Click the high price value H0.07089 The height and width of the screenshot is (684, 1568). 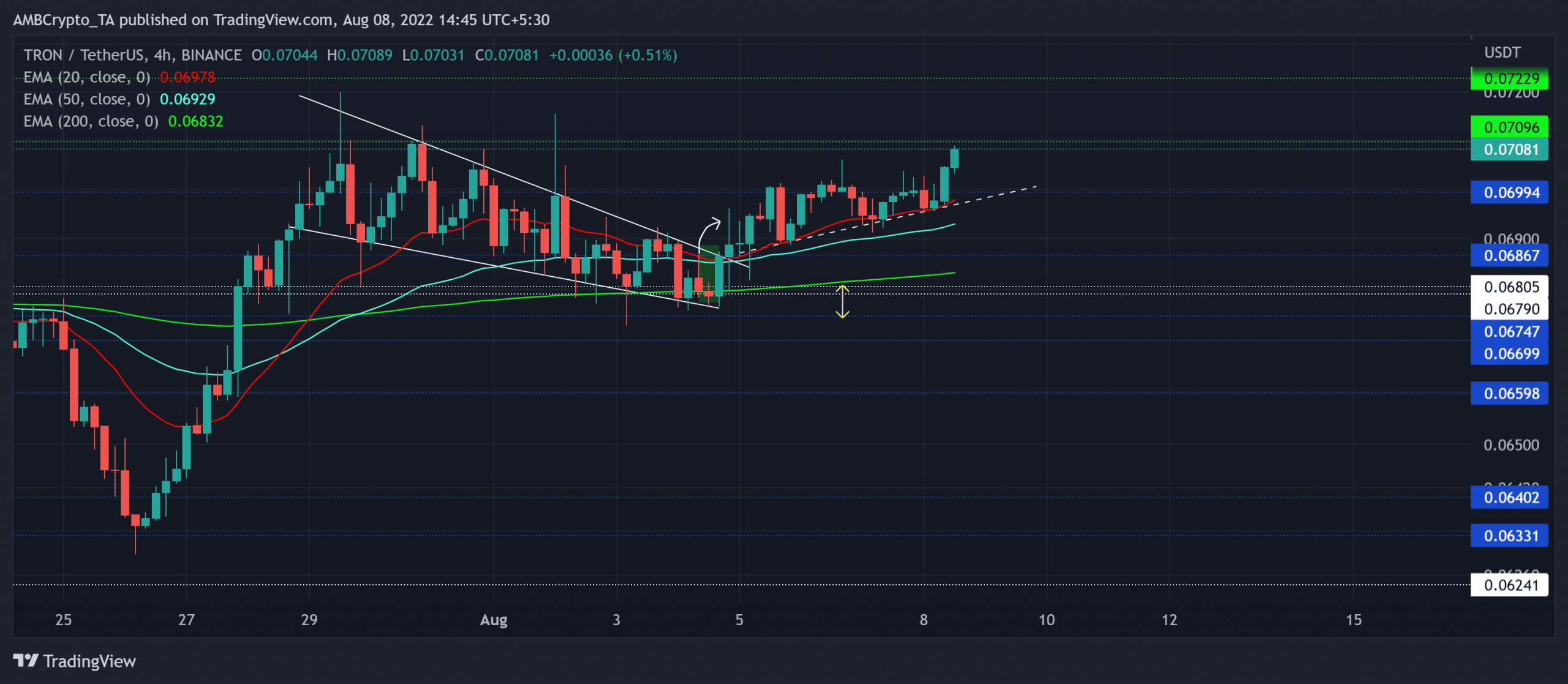[x=360, y=55]
